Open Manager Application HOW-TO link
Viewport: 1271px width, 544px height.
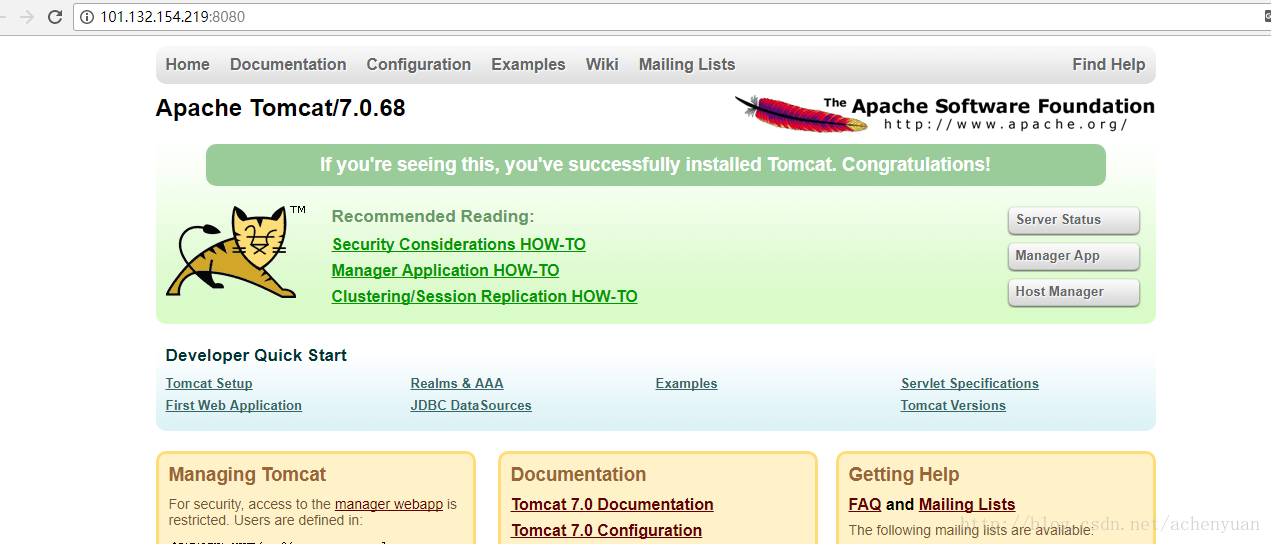click(445, 270)
